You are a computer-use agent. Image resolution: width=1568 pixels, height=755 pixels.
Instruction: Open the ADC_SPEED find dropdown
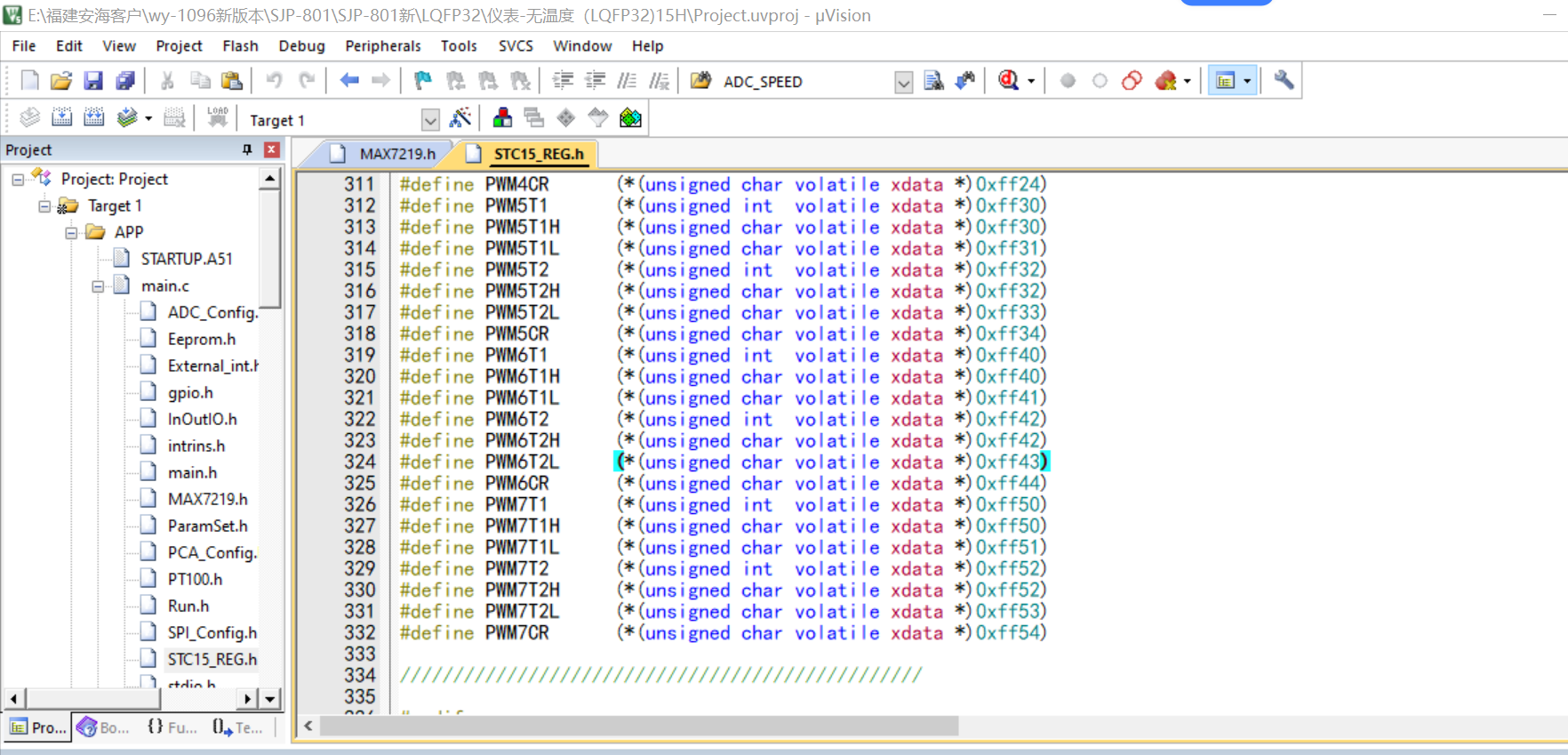point(904,83)
